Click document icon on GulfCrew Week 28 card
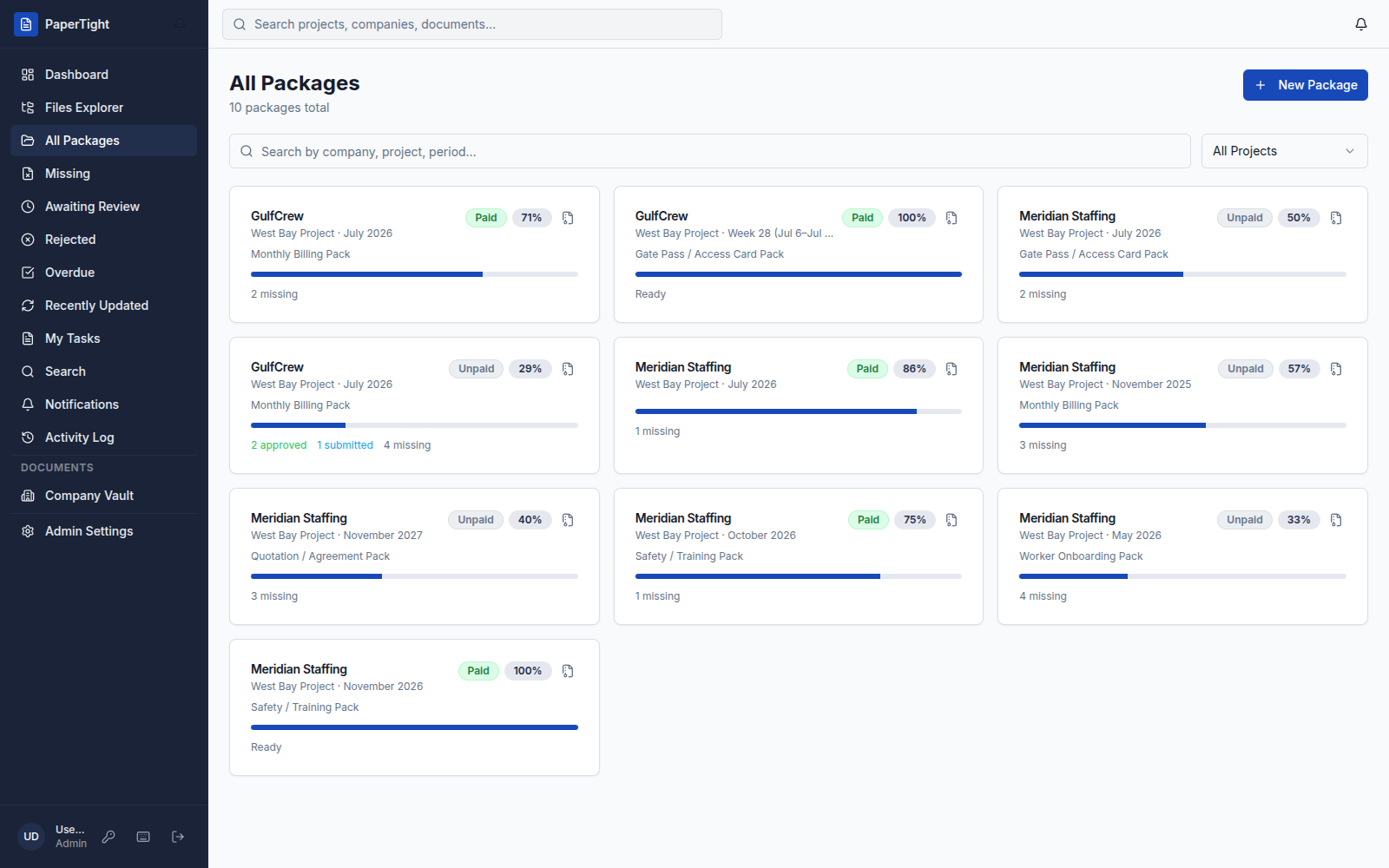1389x868 pixels. click(x=951, y=218)
